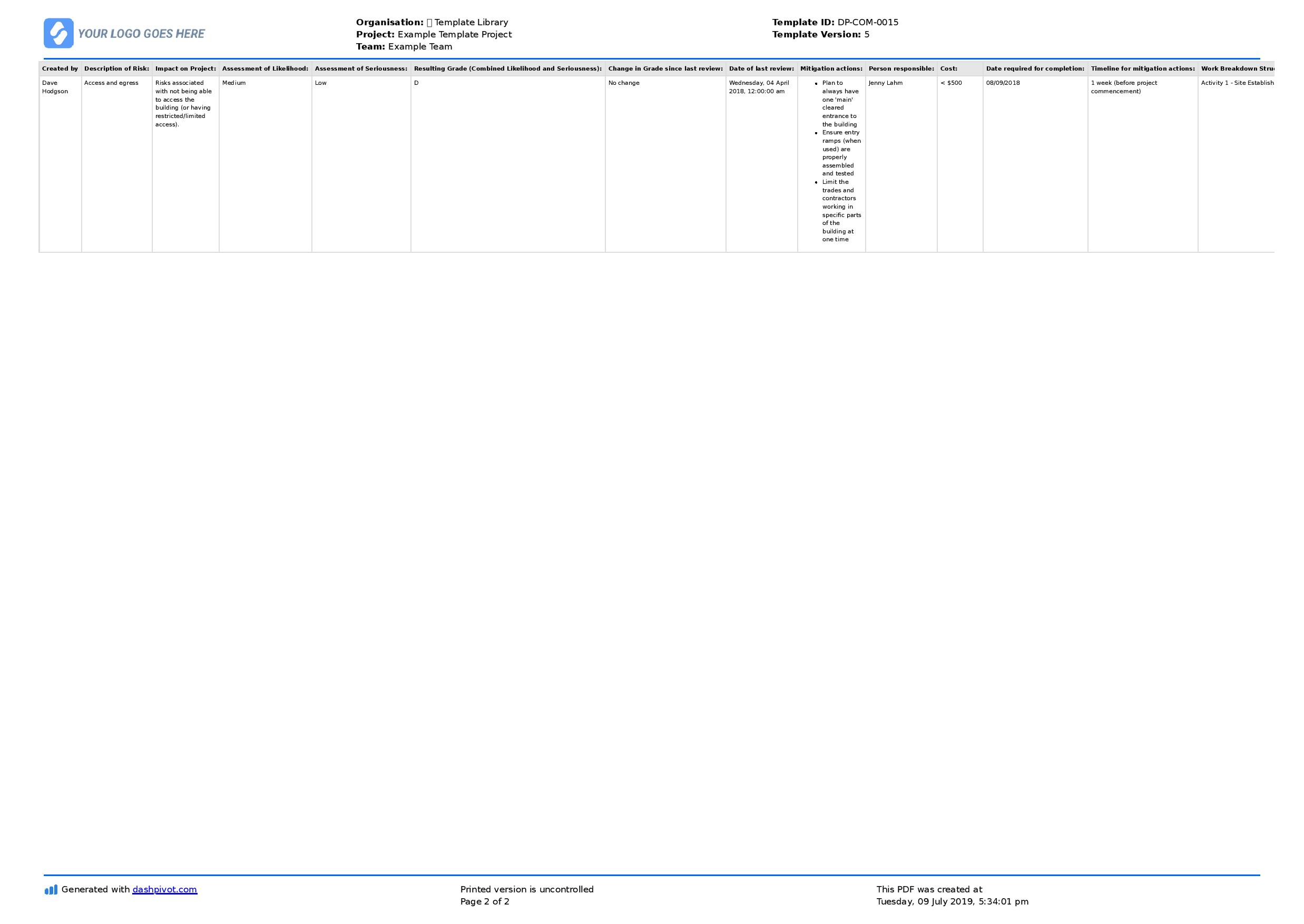
Task: Click the 'No change' cell
Action: coord(665,164)
